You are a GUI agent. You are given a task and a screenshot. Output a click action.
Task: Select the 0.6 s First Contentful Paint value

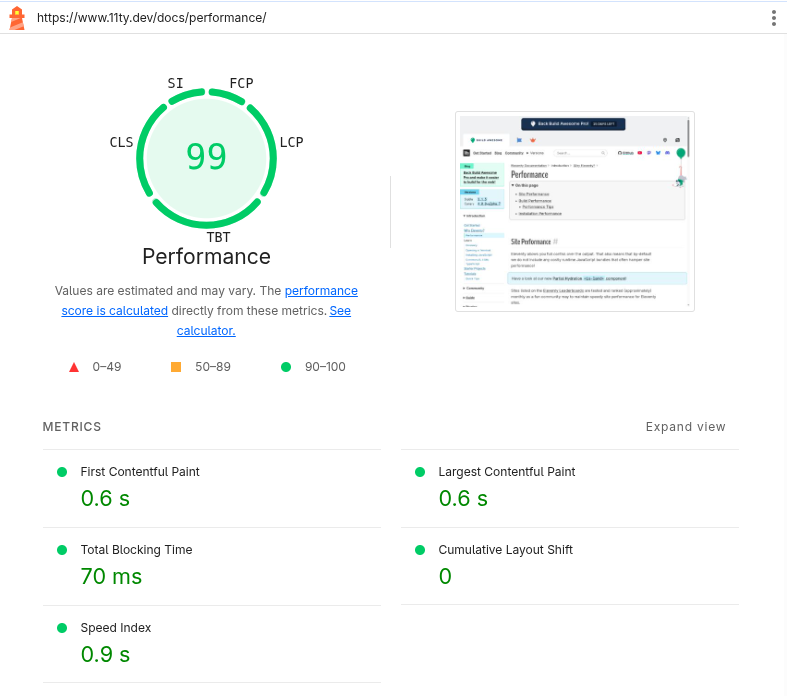[105, 498]
